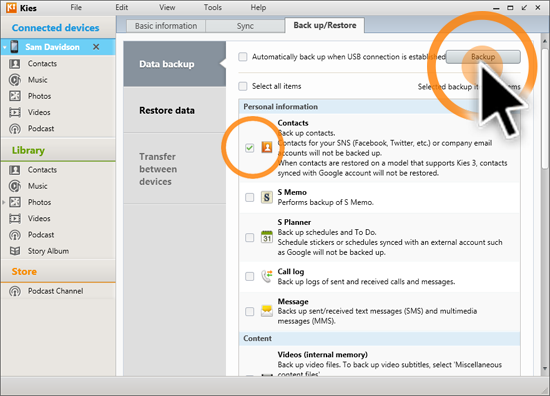Click the S Memo backup item icon
550x396 pixels.
267,197
